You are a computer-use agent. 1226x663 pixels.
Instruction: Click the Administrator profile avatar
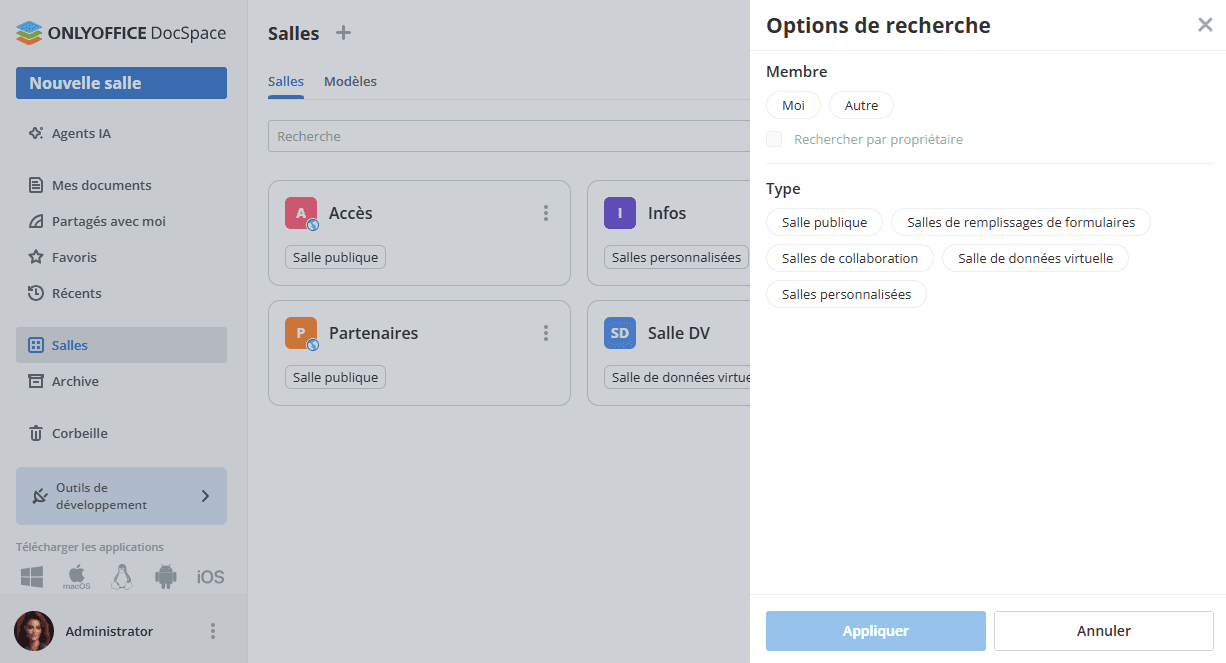tap(34, 631)
